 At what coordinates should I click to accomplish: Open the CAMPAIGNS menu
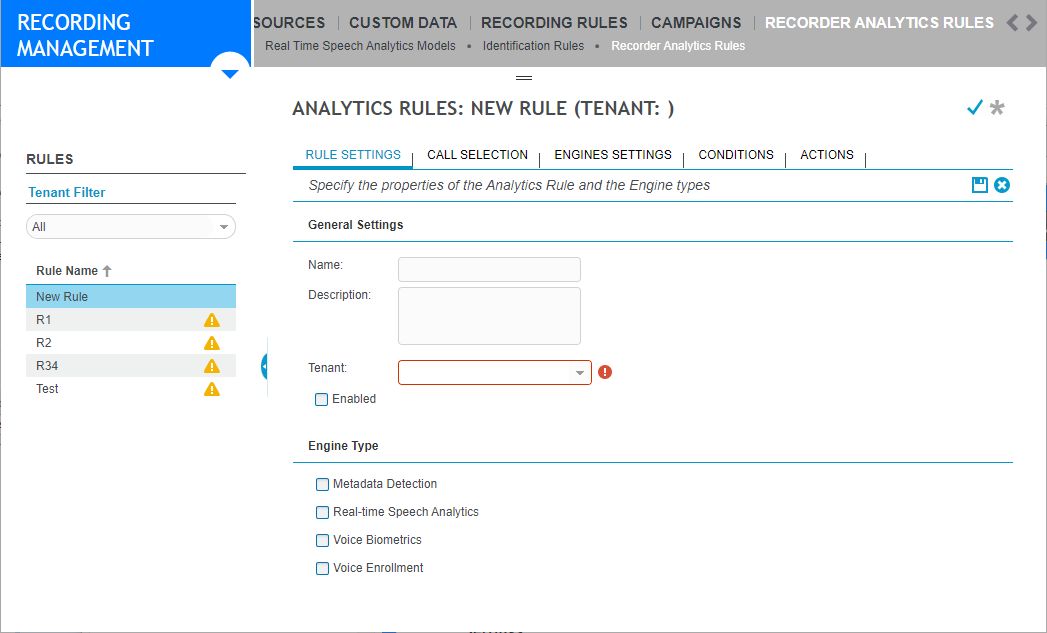point(696,22)
